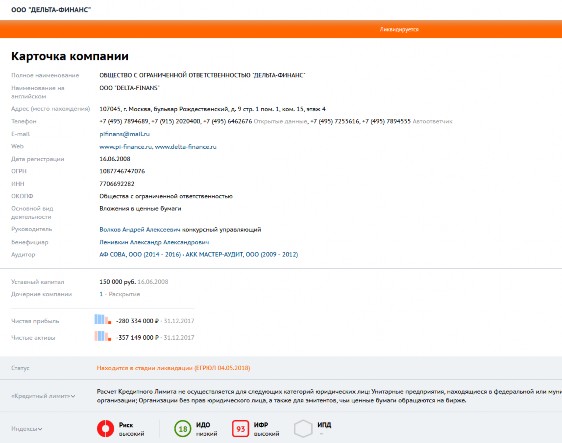Click the -280 334 000 net profit value
562x443 pixels.
(x=138, y=321)
